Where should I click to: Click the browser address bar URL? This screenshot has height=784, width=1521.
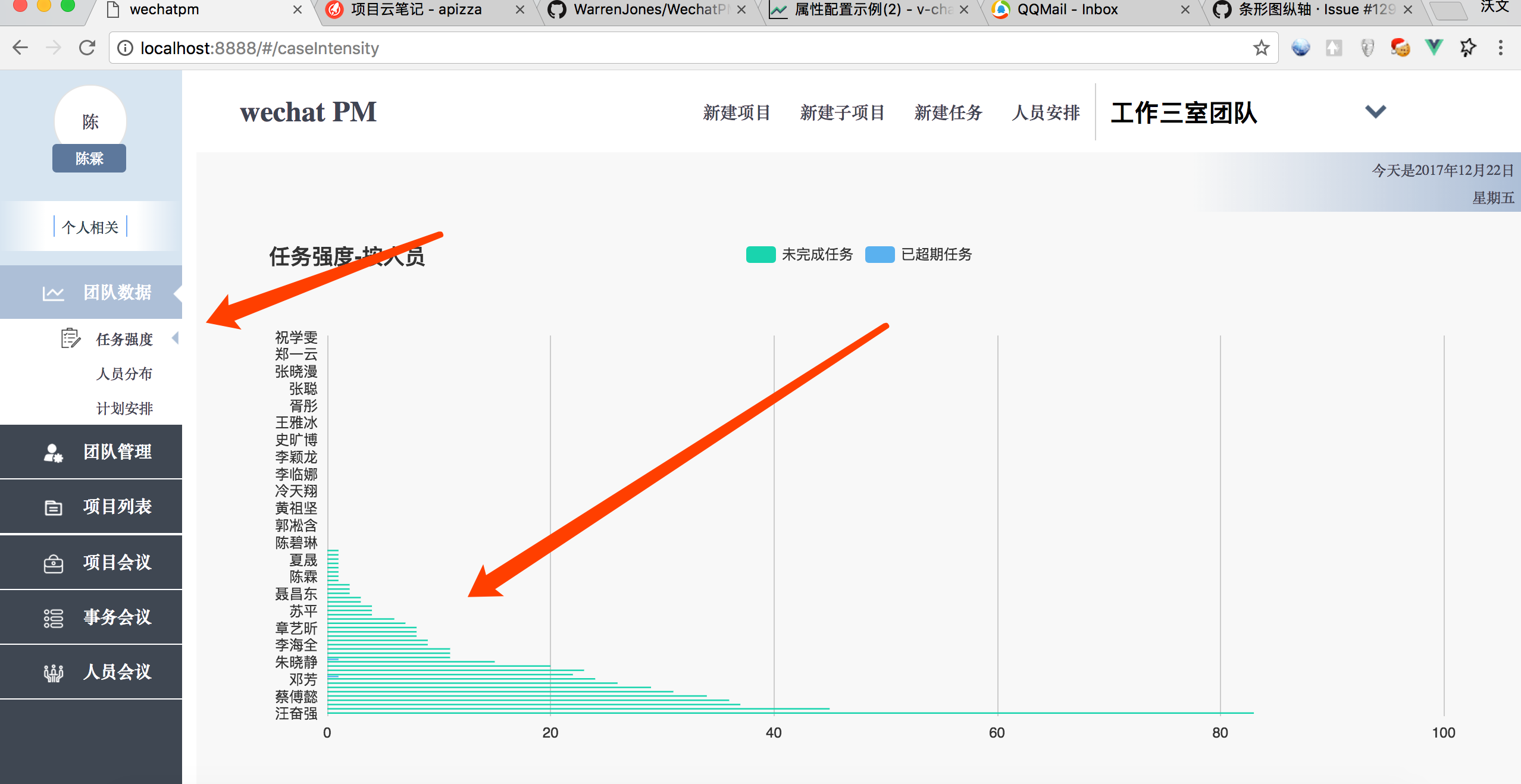(259, 48)
